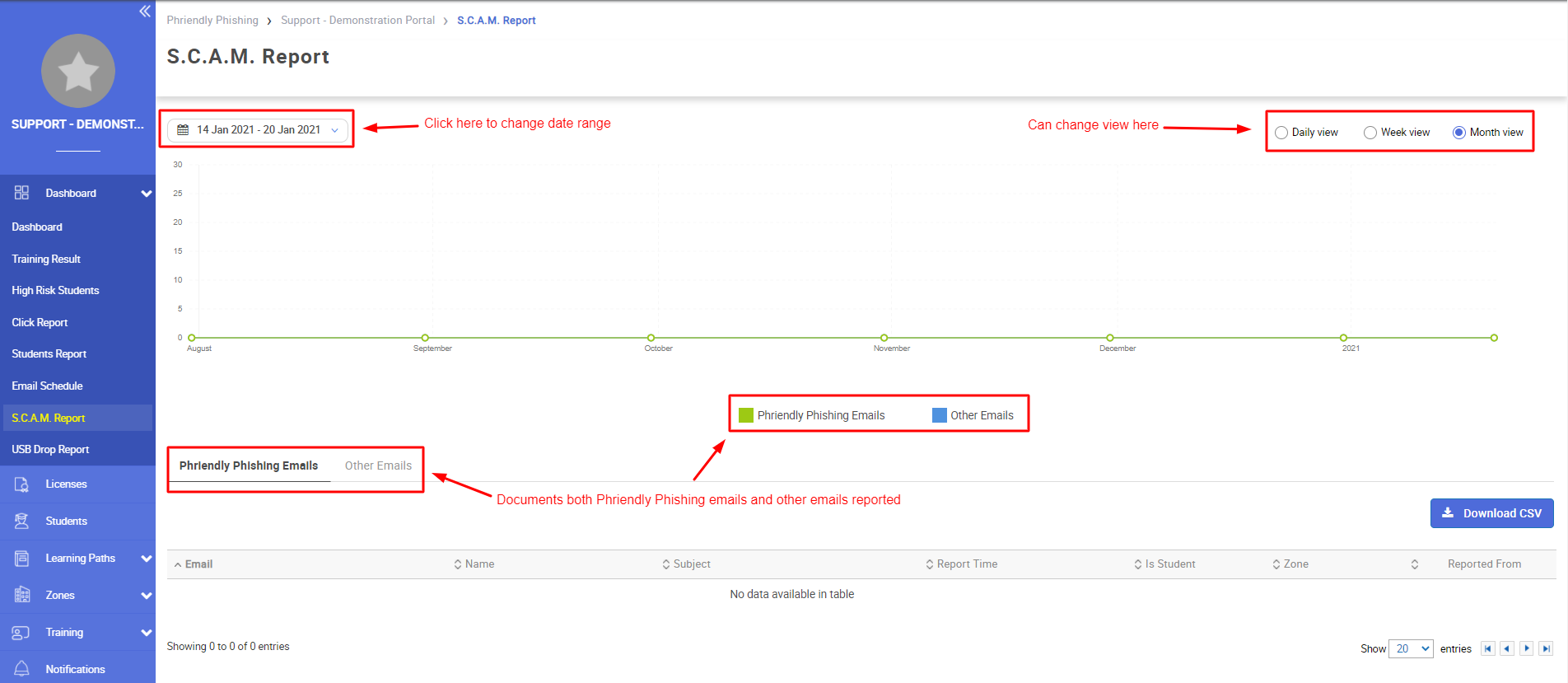Click the 2021 data point on chart
The width and height of the screenshot is (1568, 683).
[x=1344, y=338]
